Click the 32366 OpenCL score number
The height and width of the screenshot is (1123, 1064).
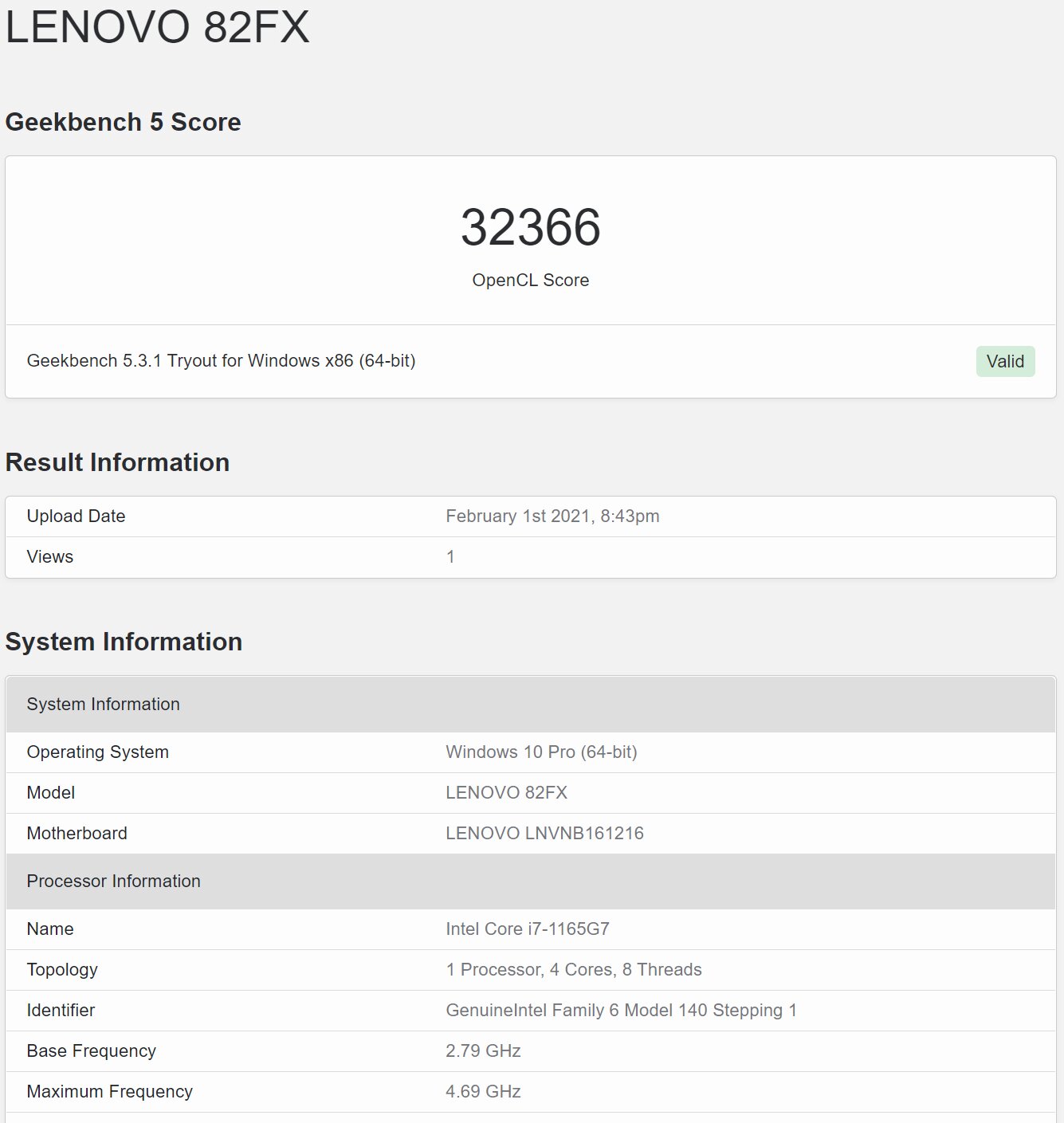[530, 227]
